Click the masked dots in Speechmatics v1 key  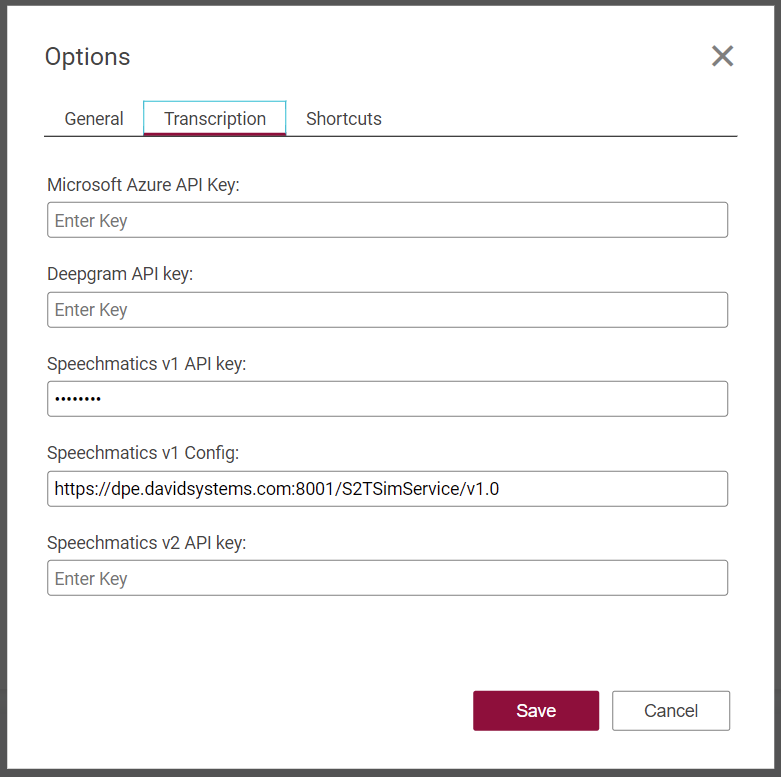pos(78,400)
